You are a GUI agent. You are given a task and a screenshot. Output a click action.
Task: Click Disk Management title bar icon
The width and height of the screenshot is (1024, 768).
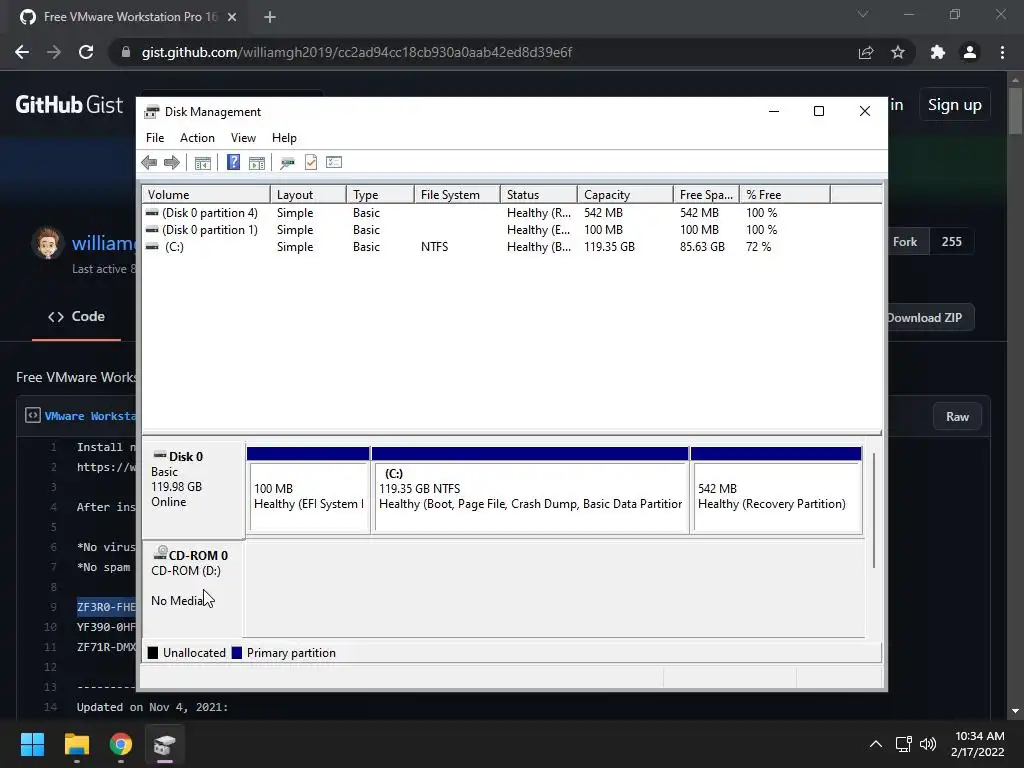pyautogui.click(x=152, y=112)
